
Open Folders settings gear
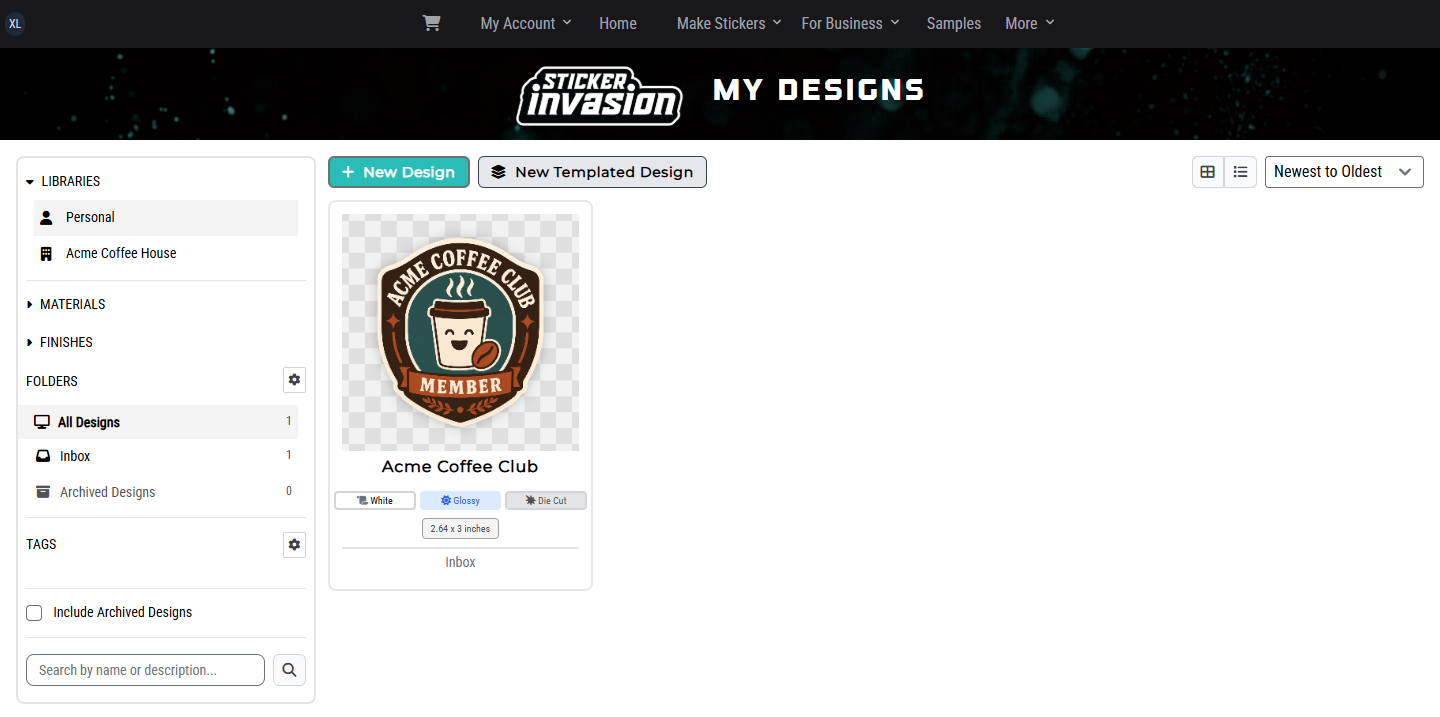tap(294, 380)
